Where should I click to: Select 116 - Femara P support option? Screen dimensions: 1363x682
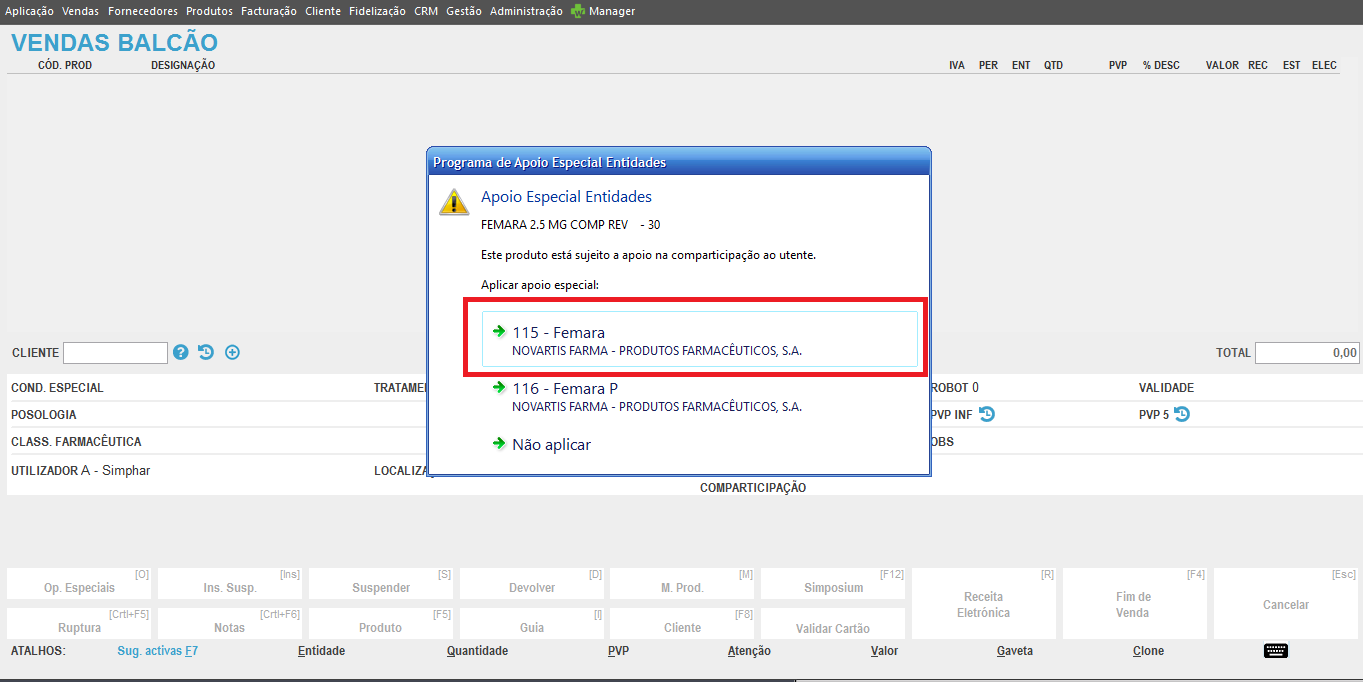pos(699,396)
